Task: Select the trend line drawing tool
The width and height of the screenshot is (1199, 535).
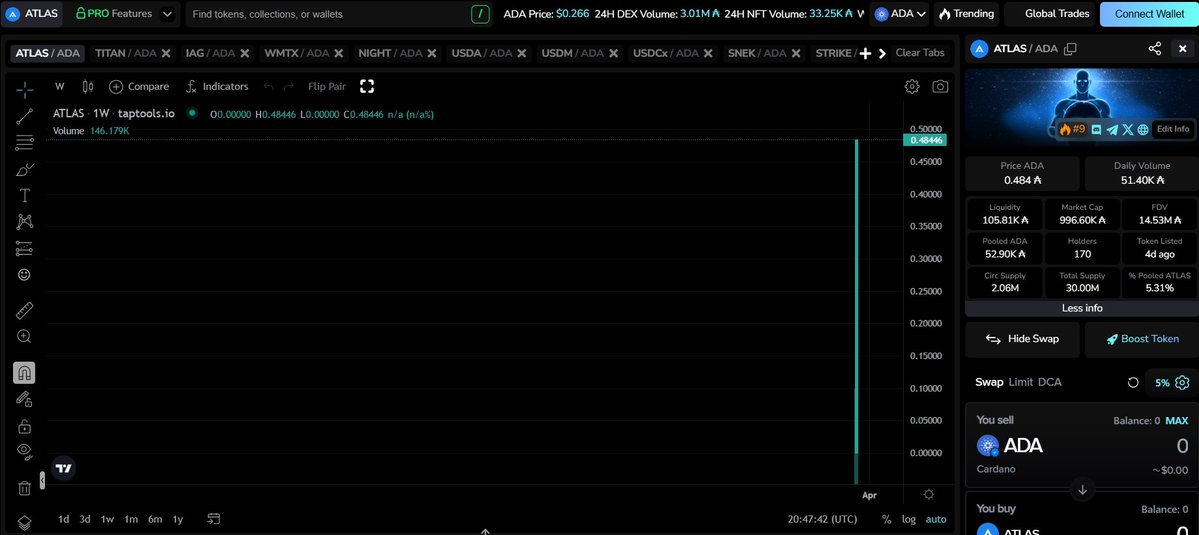Action: tap(24, 116)
